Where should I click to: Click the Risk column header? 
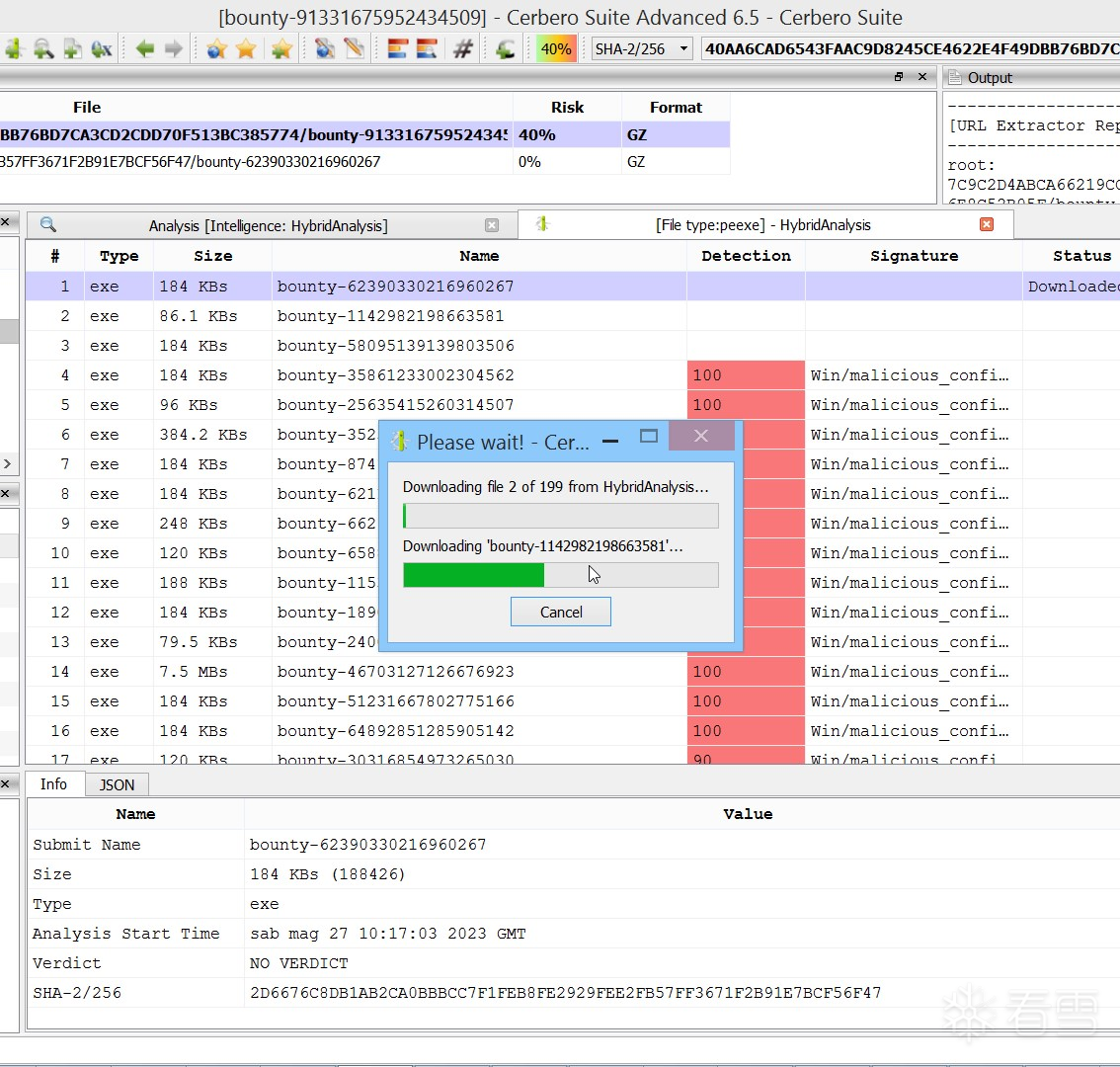click(x=567, y=108)
